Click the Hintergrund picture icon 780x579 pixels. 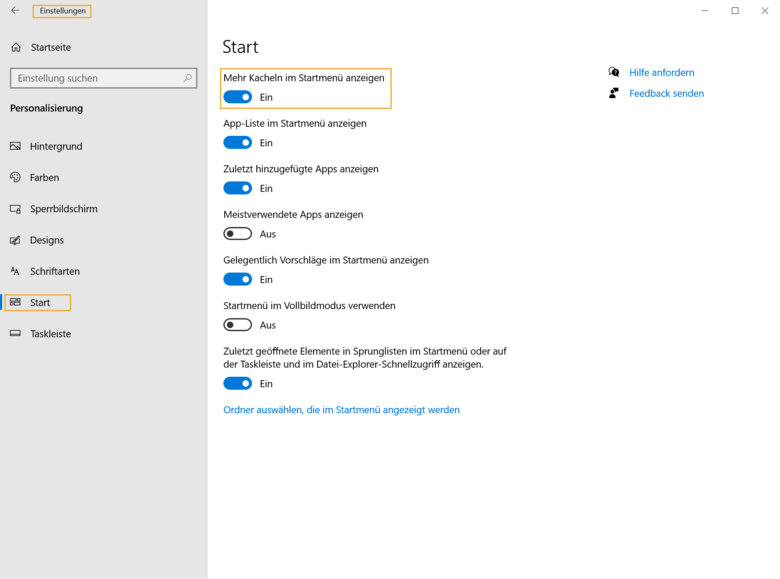15,146
